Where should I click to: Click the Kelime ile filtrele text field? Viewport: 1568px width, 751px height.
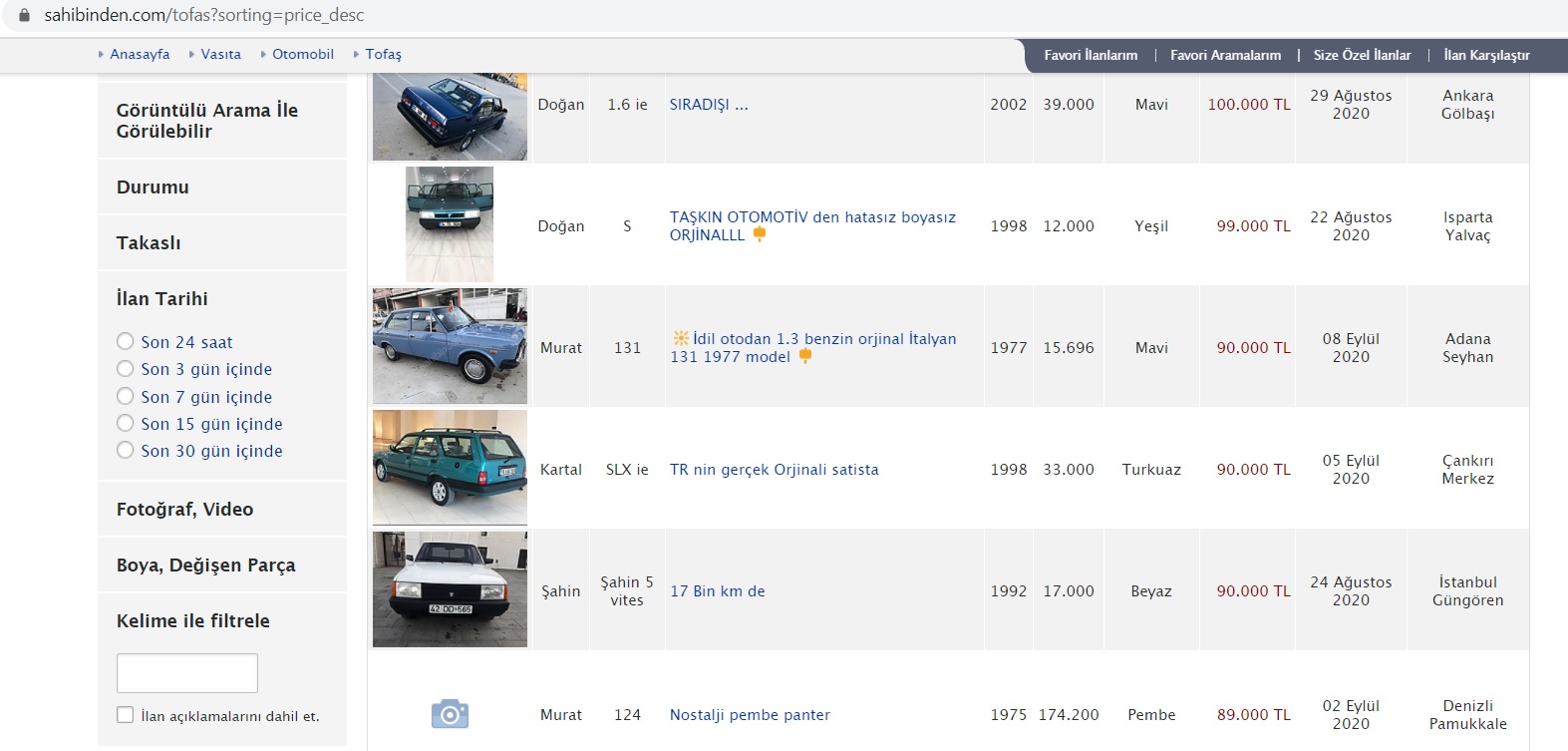click(x=187, y=673)
